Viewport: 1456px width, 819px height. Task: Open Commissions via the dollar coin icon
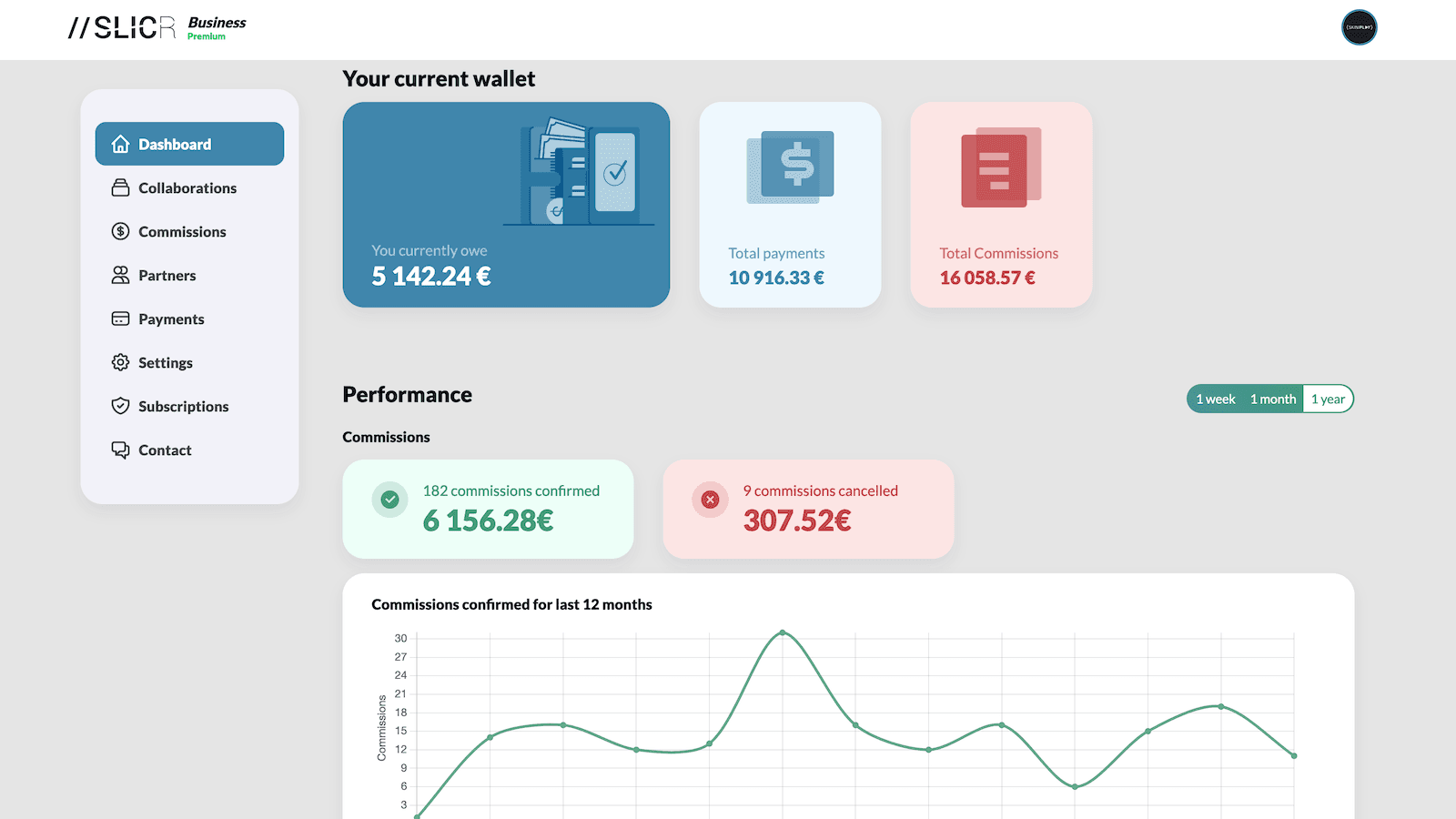click(x=120, y=231)
